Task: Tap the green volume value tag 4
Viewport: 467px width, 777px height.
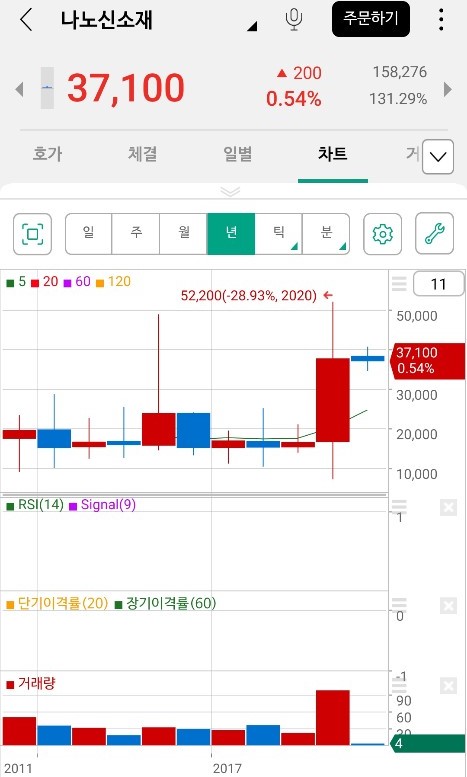Action: 428,743
